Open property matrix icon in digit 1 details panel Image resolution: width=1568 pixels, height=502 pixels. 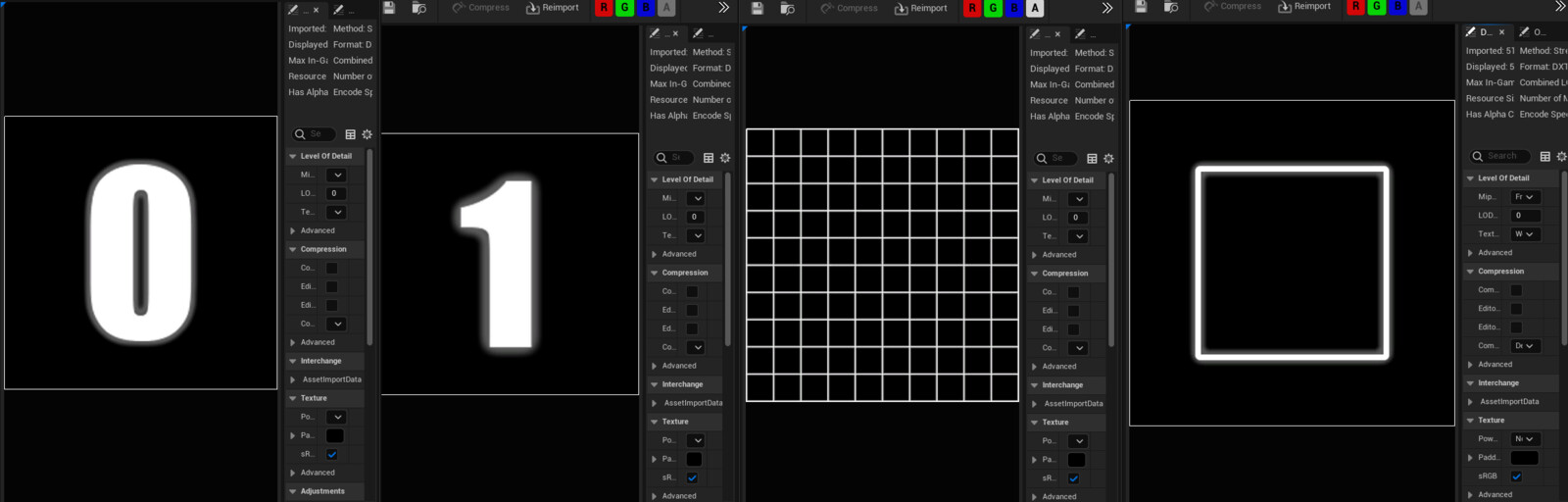coord(709,158)
